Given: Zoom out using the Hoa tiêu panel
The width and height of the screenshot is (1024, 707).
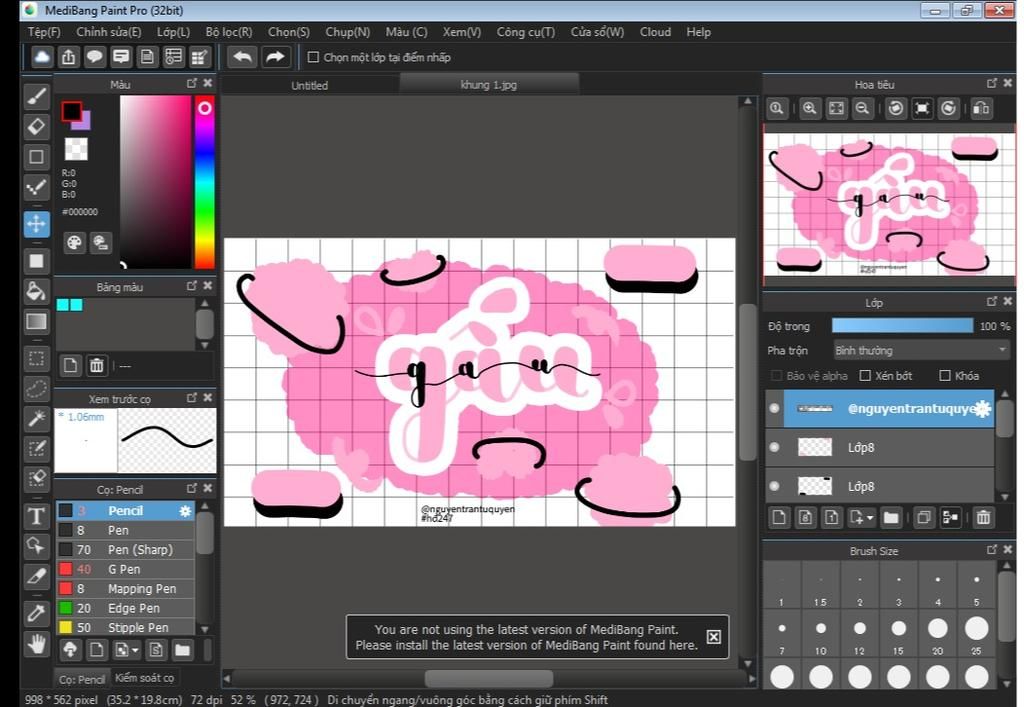Looking at the screenshot, I should pos(862,108).
